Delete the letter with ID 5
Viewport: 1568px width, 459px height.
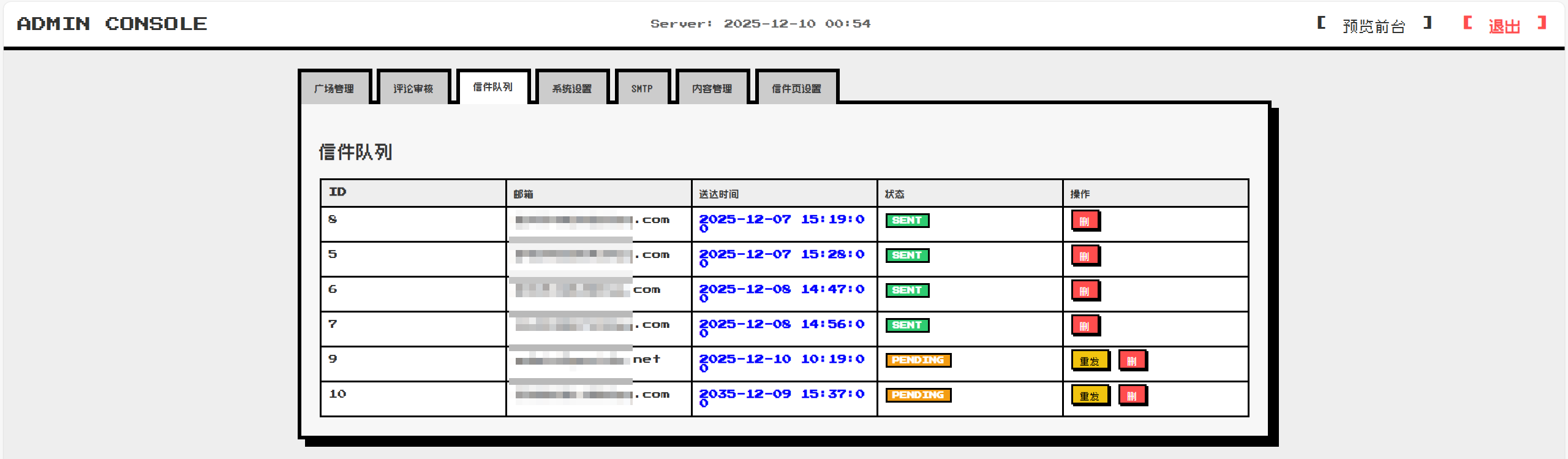pos(1085,256)
